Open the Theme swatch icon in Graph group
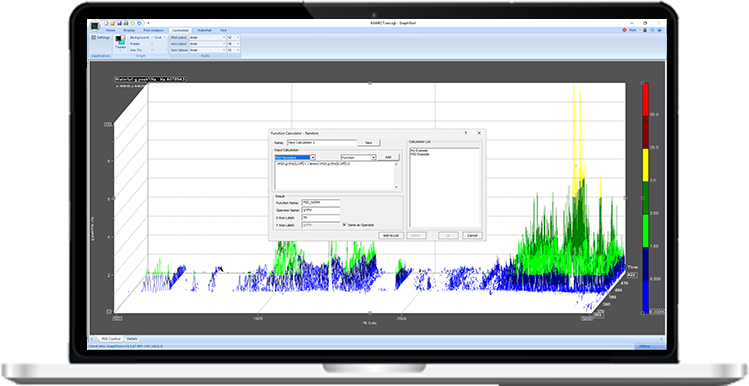Image resolution: width=749 pixels, height=386 pixels. (120, 41)
